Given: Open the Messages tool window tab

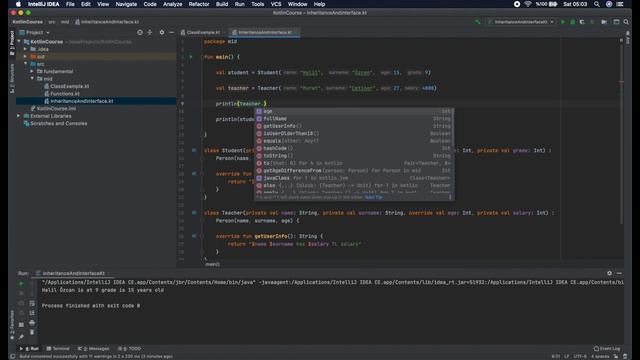Looking at the screenshot, I should point(93,349).
